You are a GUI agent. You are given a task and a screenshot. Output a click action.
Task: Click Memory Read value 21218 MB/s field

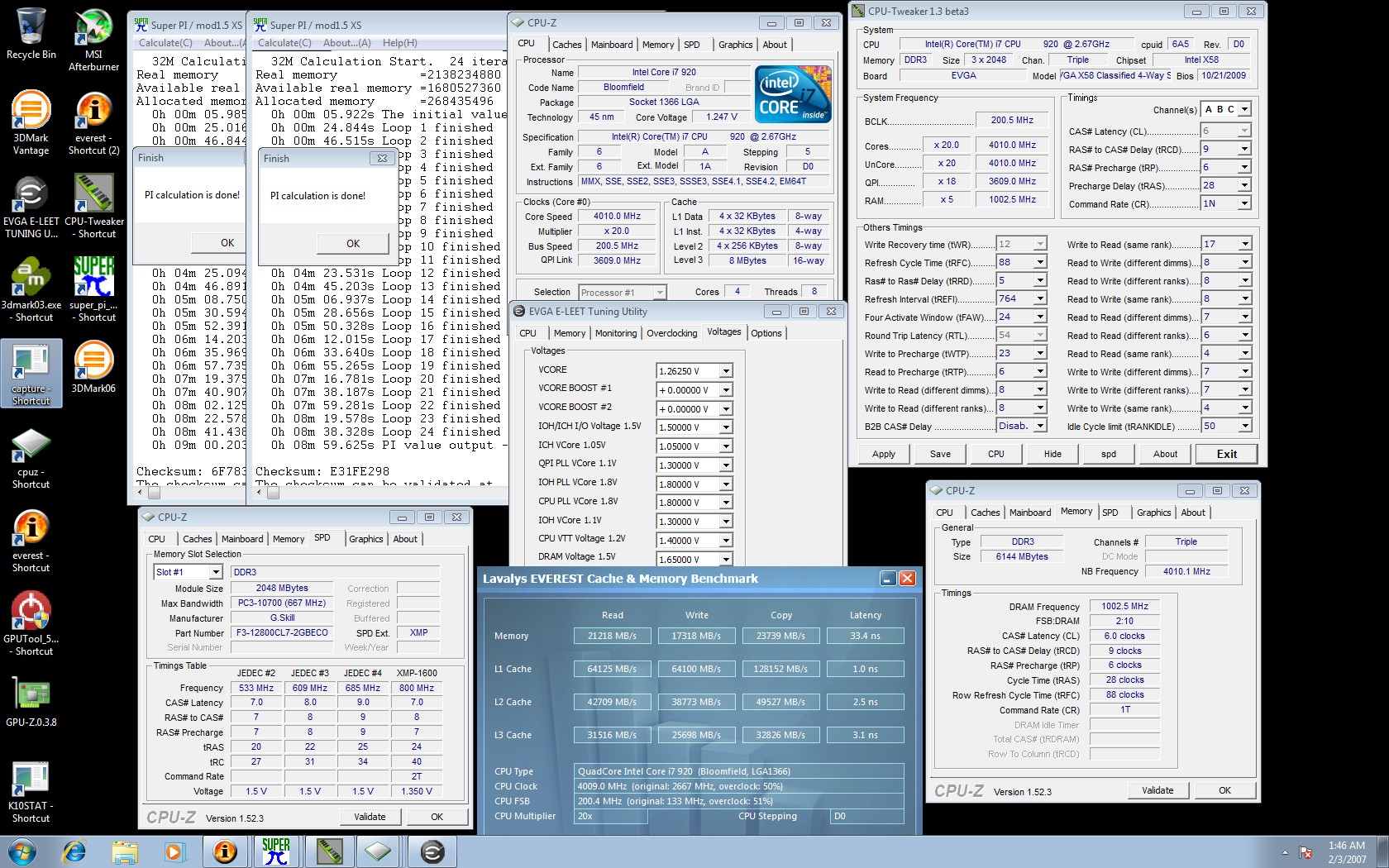tap(612, 636)
